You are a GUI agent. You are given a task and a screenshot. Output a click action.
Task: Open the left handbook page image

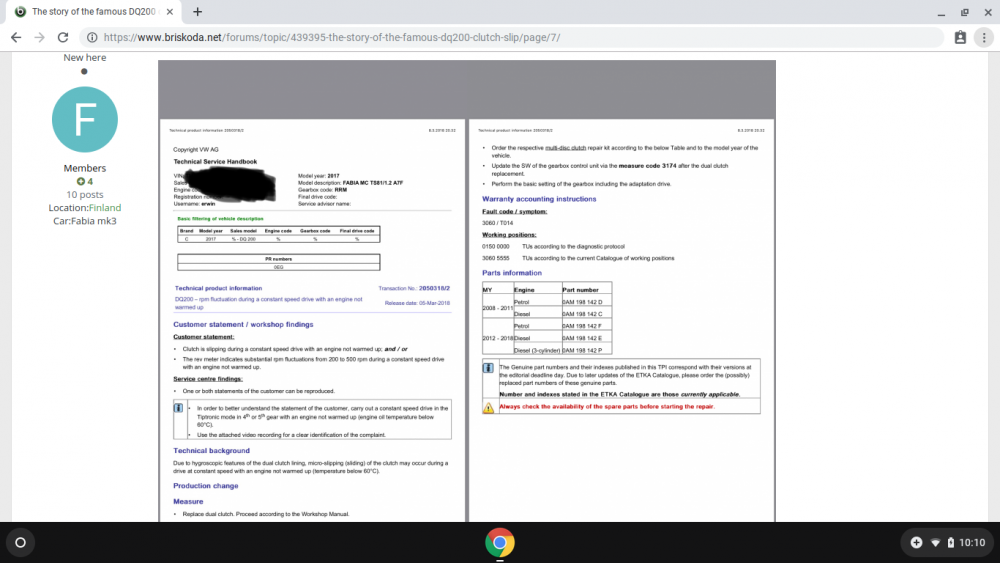312,320
